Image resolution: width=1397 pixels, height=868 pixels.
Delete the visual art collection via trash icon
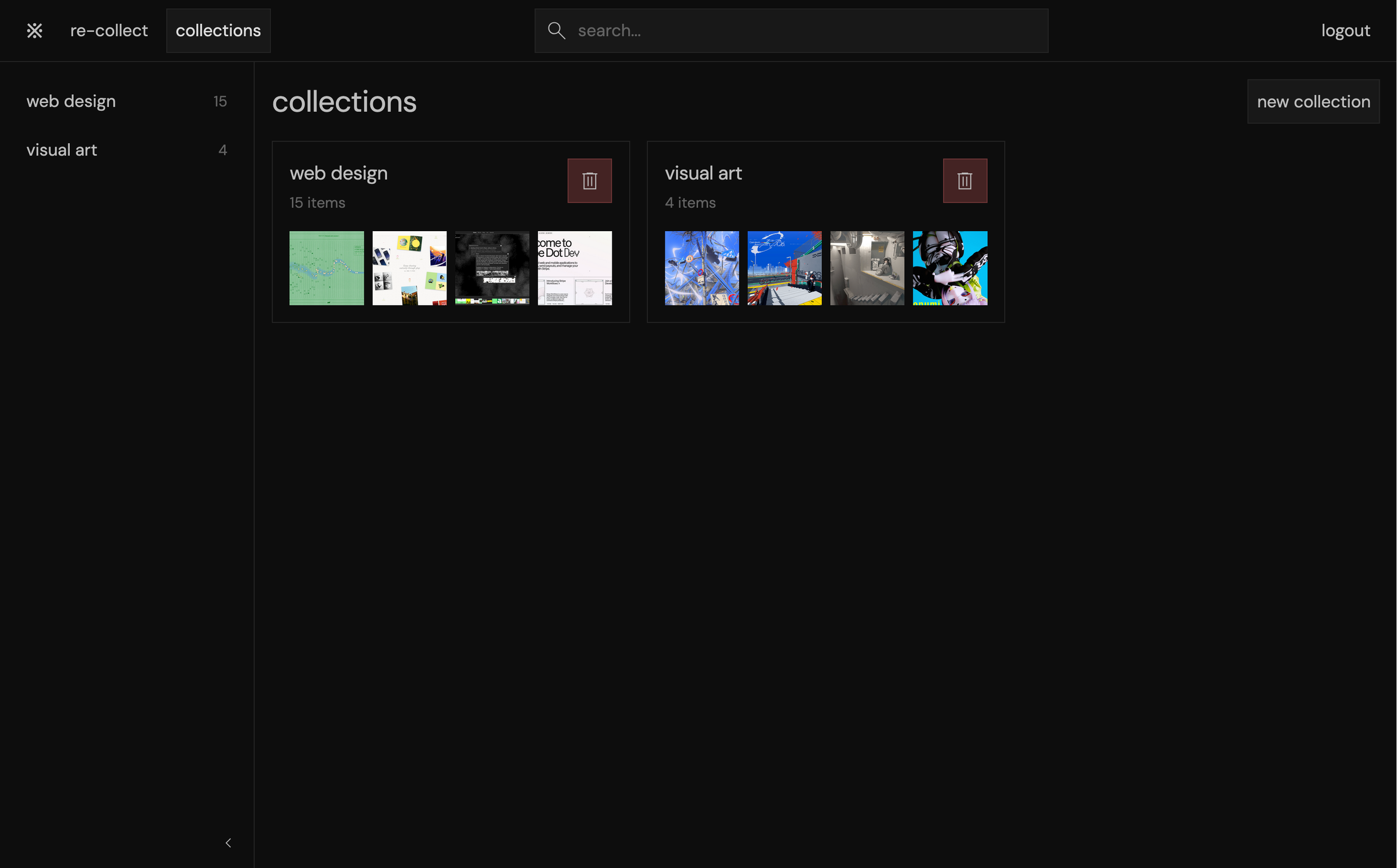pos(965,180)
